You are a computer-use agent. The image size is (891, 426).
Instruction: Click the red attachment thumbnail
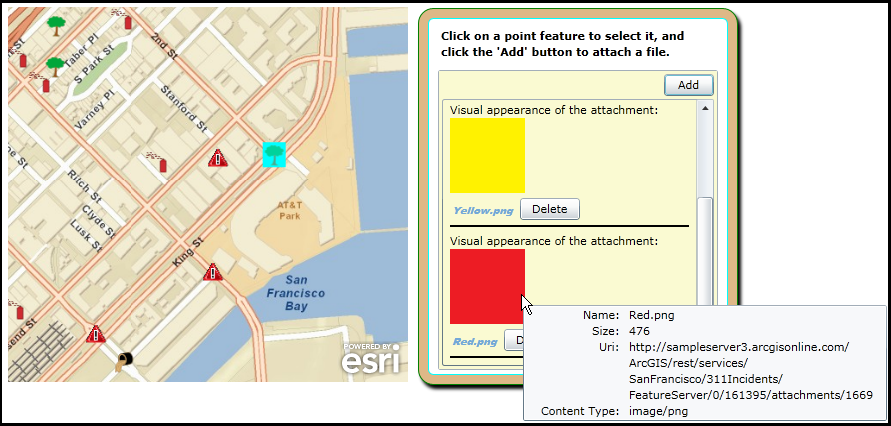tap(487, 286)
